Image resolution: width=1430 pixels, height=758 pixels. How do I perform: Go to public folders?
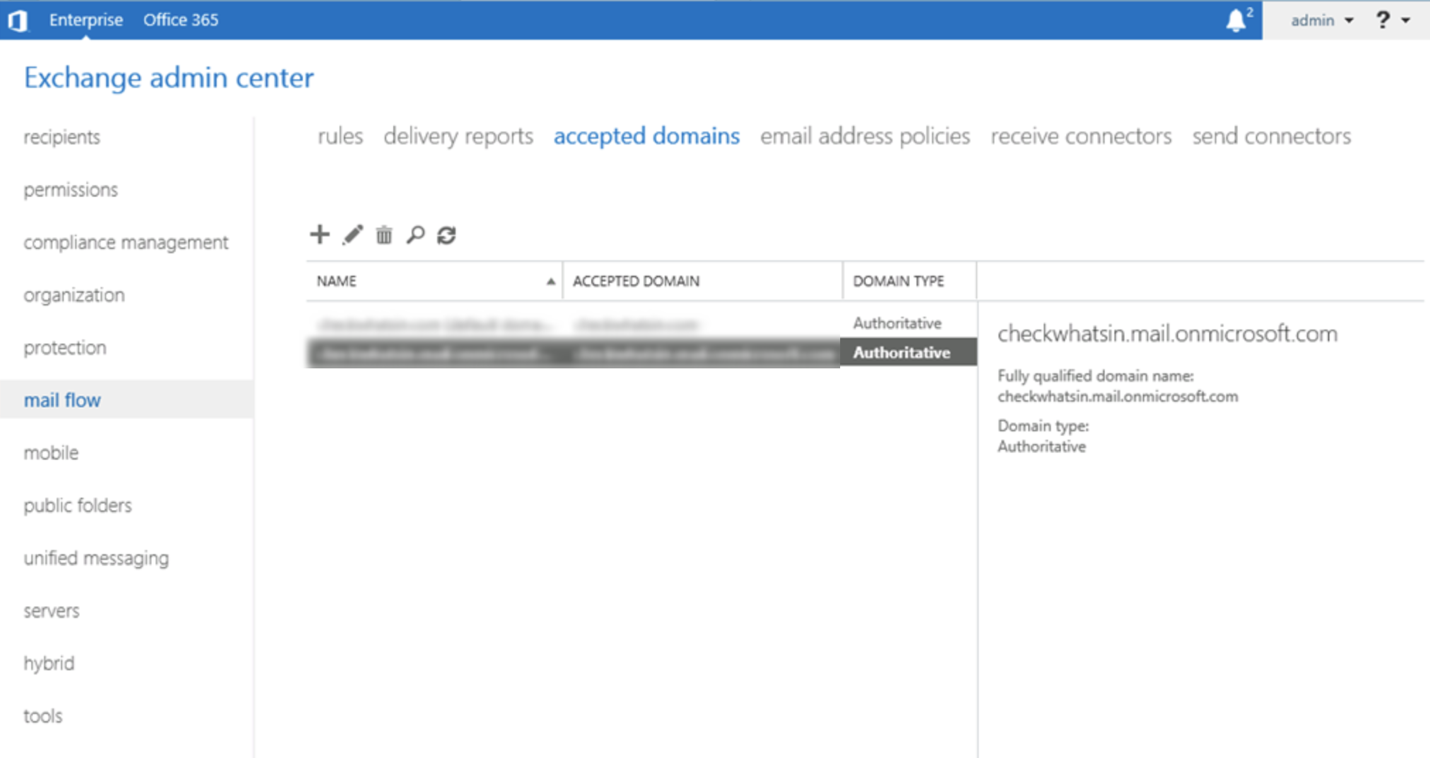[78, 506]
